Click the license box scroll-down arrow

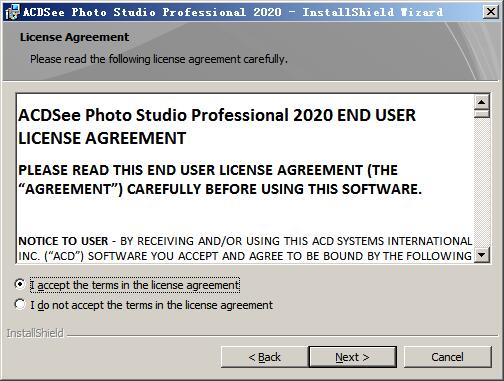(481, 255)
